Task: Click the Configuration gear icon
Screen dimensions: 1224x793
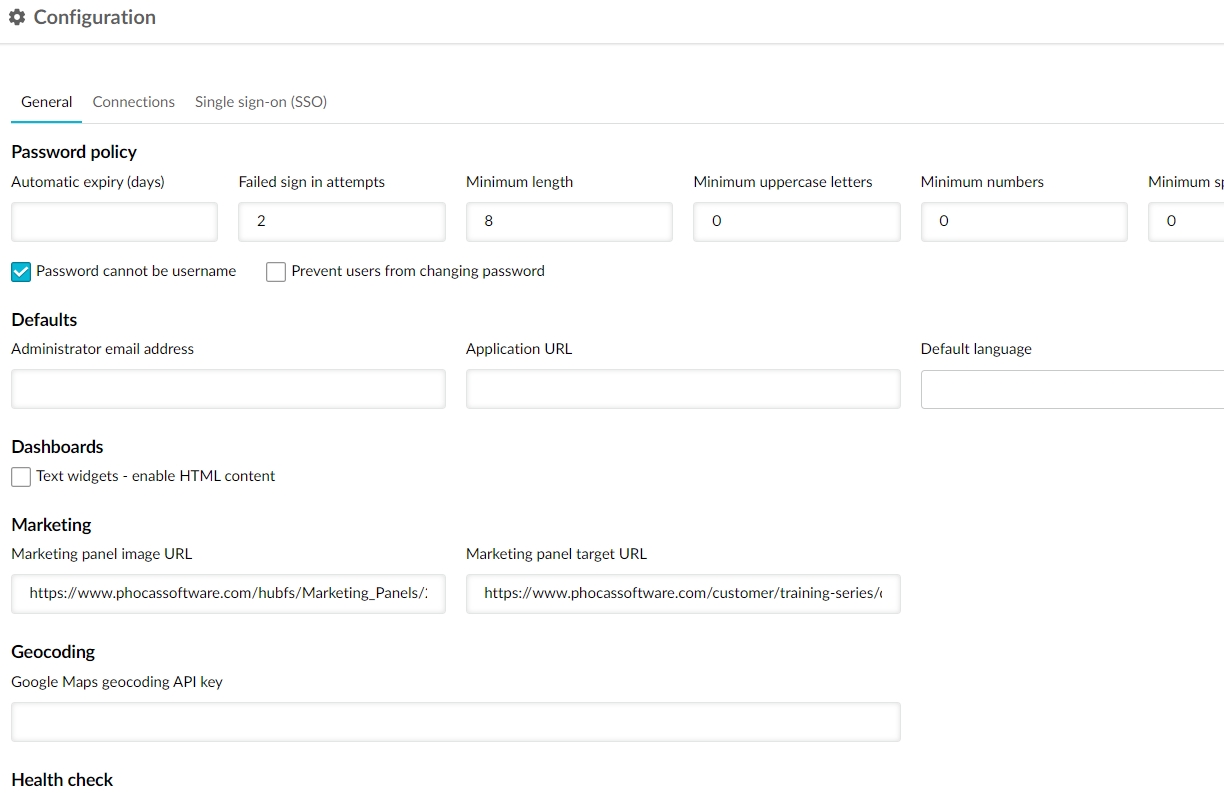Action: click(17, 18)
